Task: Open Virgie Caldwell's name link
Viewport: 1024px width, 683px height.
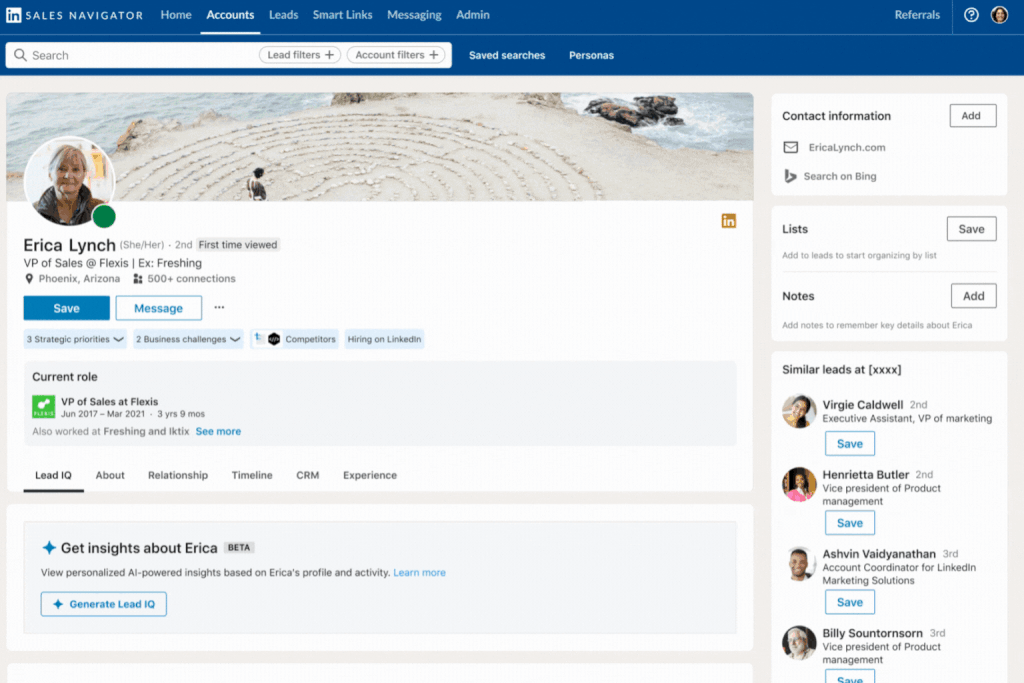Action: (x=863, y=405)
